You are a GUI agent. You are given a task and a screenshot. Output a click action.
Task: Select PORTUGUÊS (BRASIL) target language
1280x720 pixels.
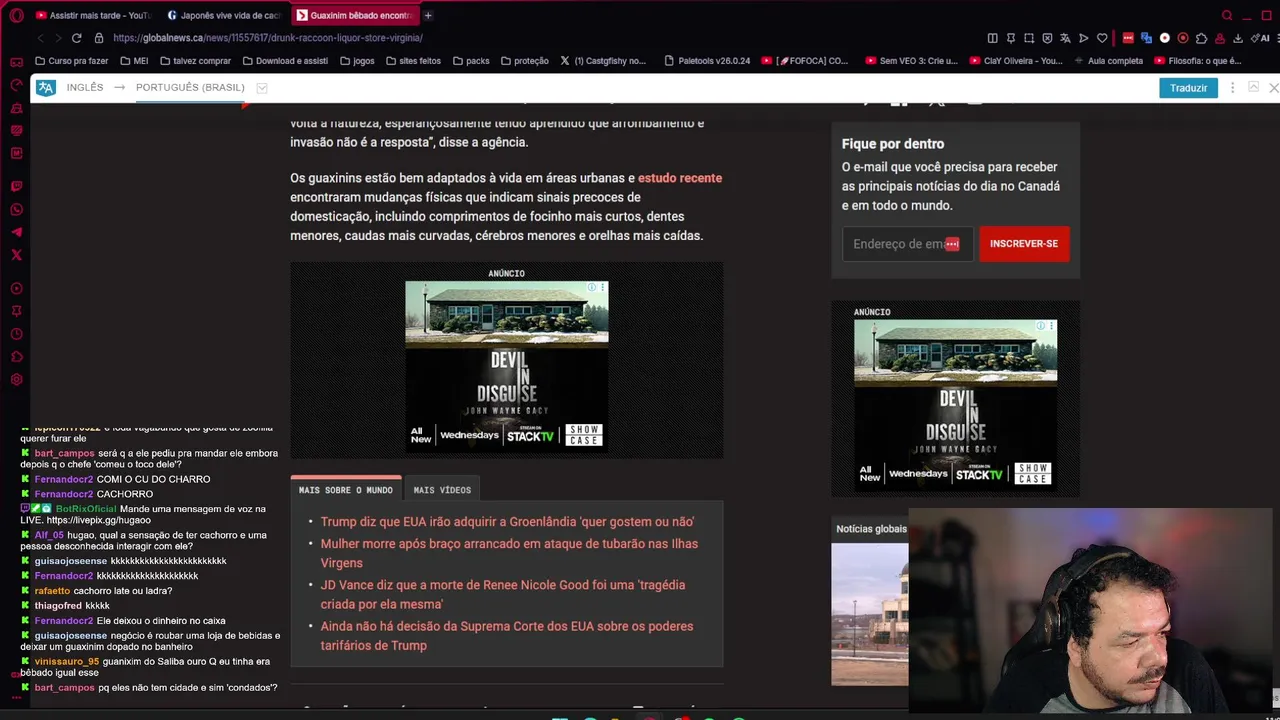(x=190, y=88)
